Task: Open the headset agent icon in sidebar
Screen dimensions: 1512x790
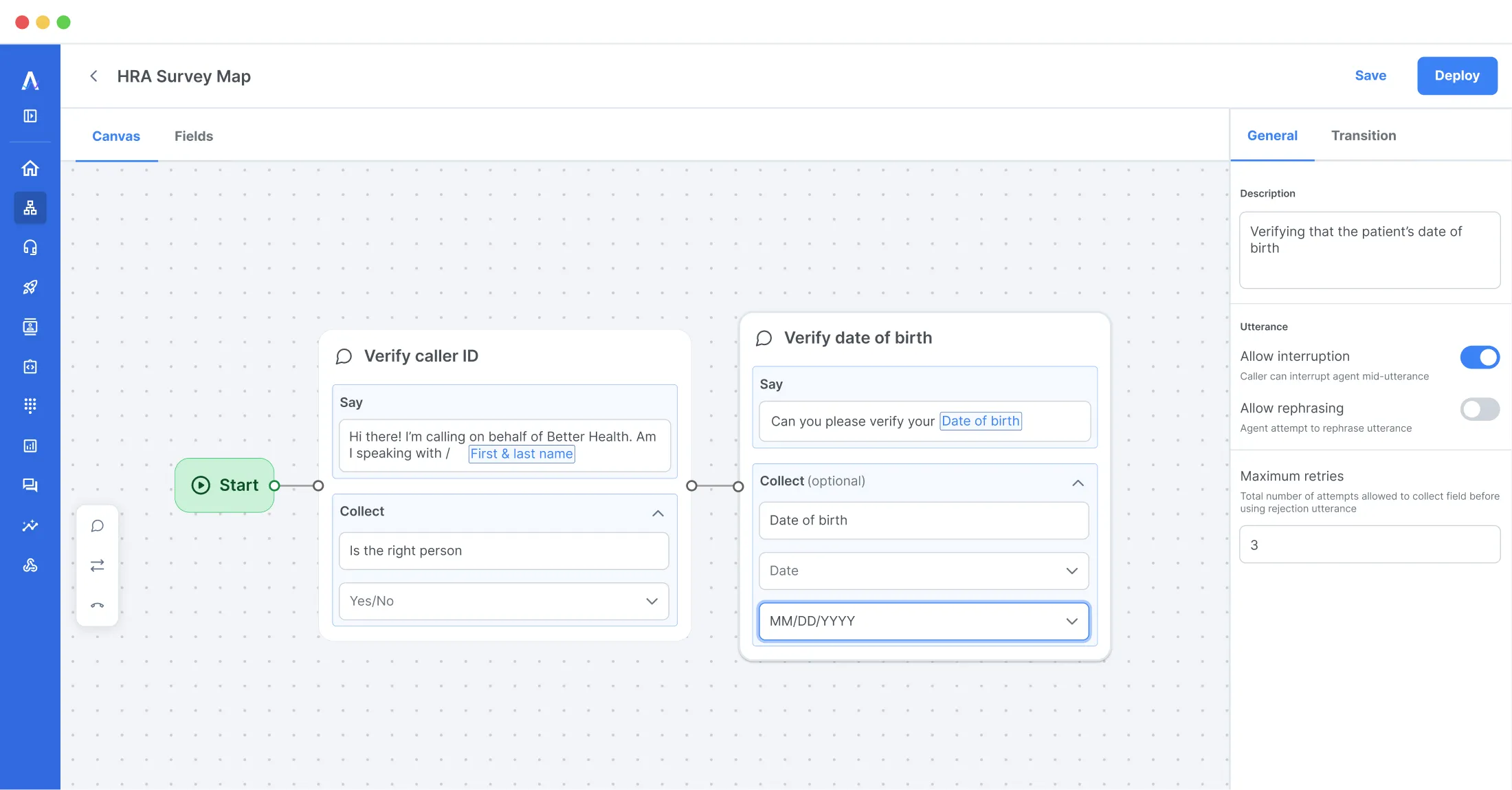Action: click(30, 247)
